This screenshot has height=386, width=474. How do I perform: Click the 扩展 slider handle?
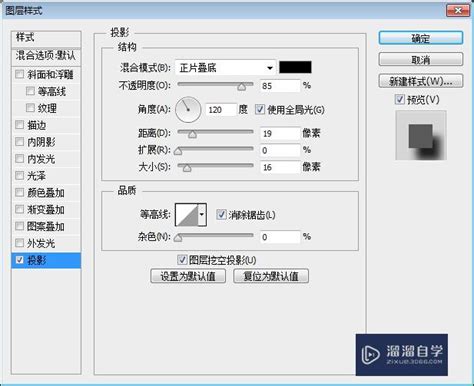178,151
